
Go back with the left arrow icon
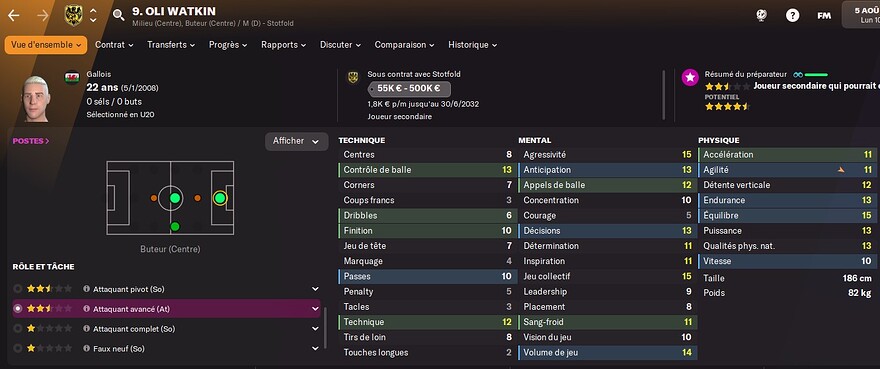13,15
